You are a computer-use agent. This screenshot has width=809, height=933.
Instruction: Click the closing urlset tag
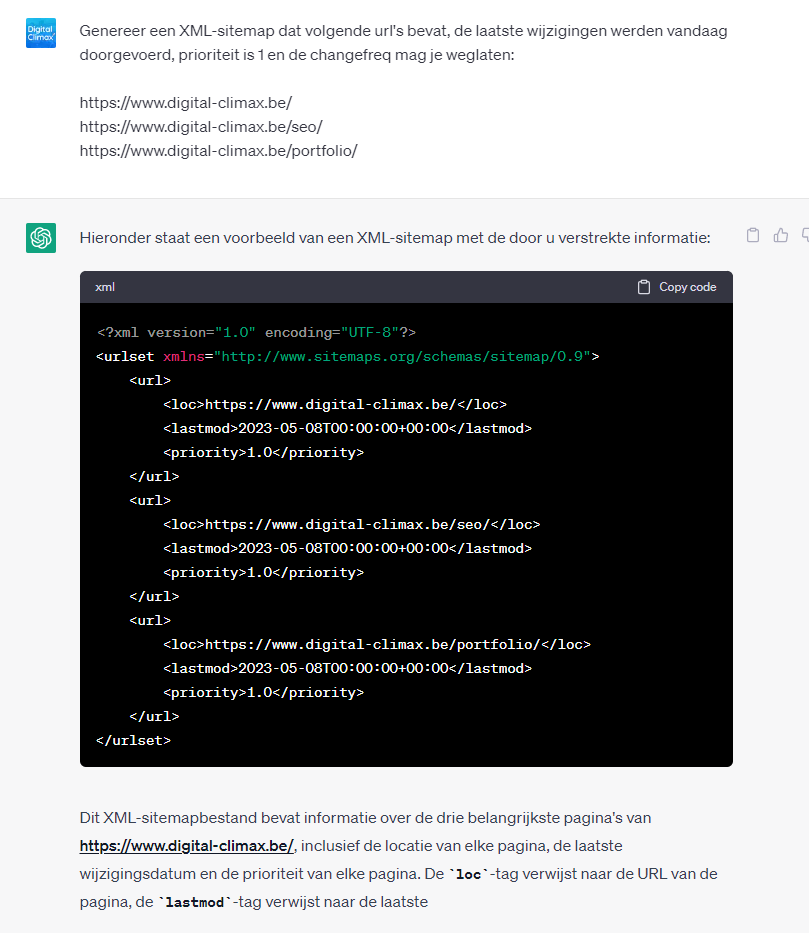click(x=133, y=740)
